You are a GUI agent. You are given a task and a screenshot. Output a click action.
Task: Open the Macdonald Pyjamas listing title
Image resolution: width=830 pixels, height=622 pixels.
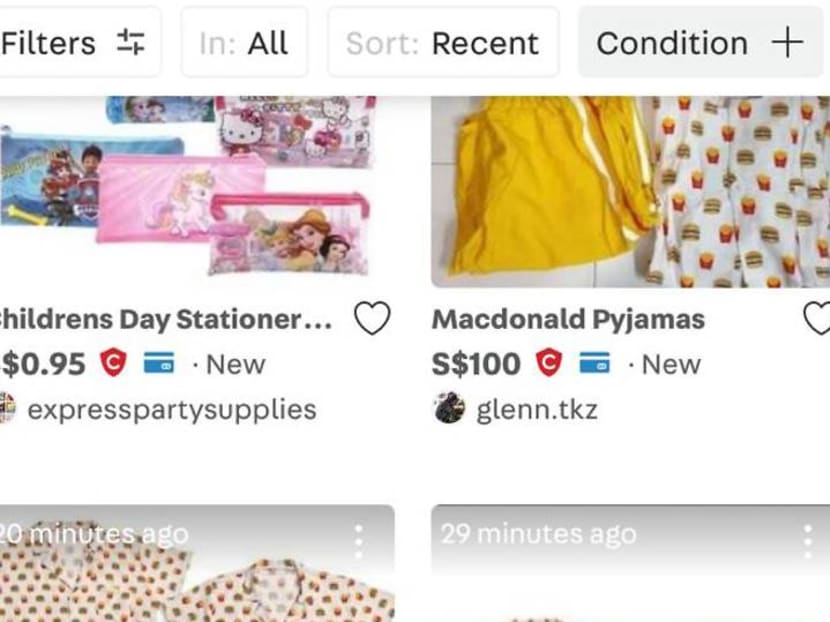568,319
